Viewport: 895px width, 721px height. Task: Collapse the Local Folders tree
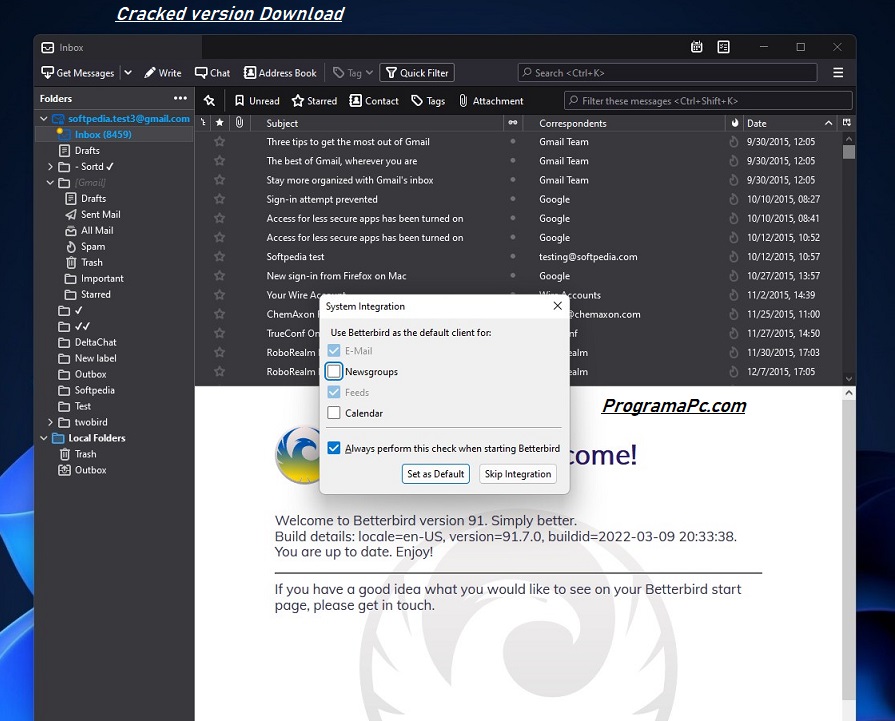pos(44,438)
